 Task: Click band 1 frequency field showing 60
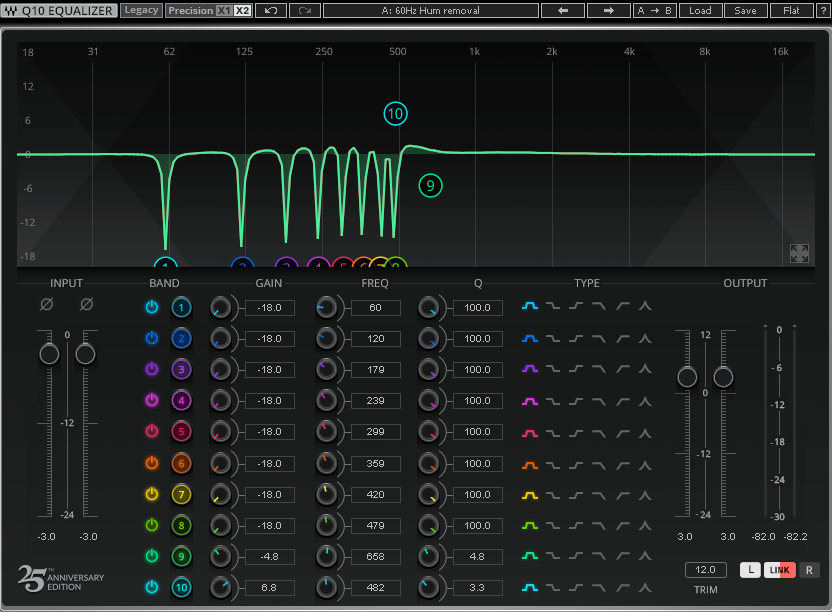point(376,308)
